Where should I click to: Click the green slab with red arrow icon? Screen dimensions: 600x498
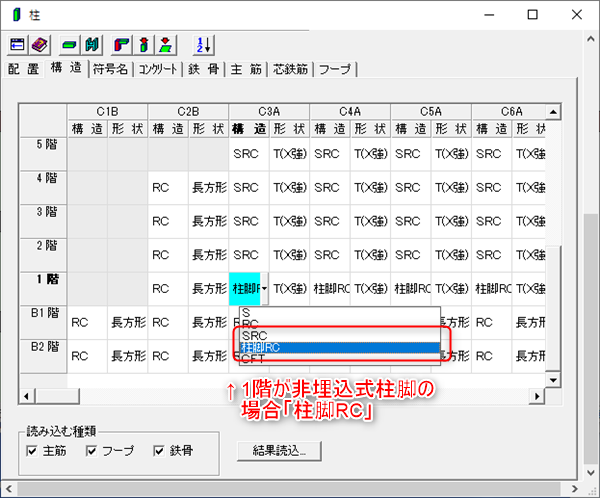coord(166,45)
